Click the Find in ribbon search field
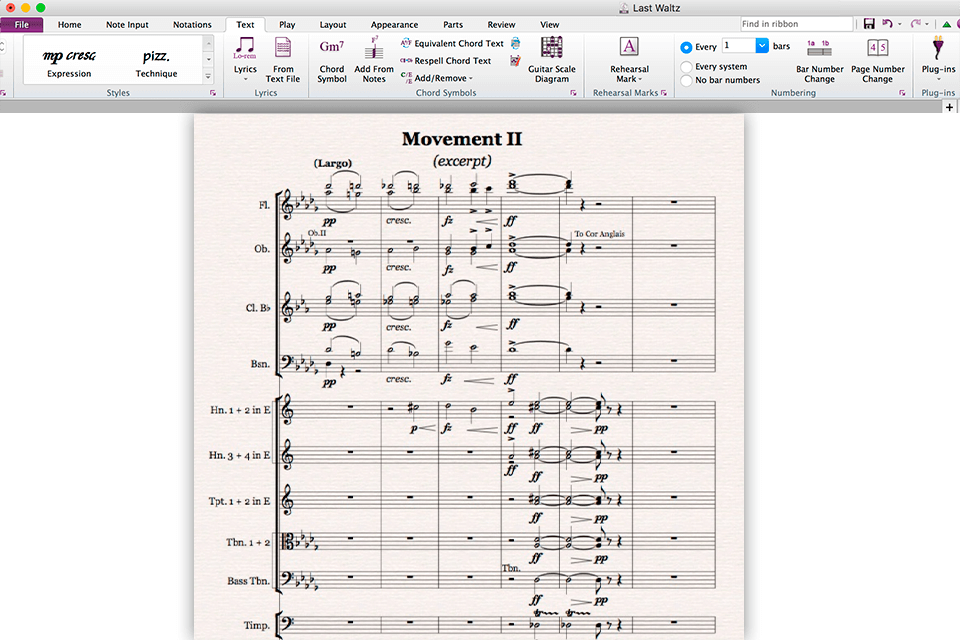Viewport: 960px width, 640px height. [796, 23]
